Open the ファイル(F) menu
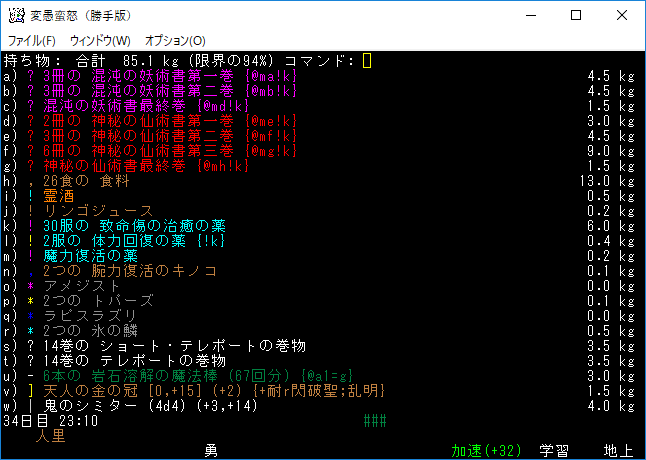Image resolution: width=646 pixels, height=460 pixels. [x=31, y=40]
